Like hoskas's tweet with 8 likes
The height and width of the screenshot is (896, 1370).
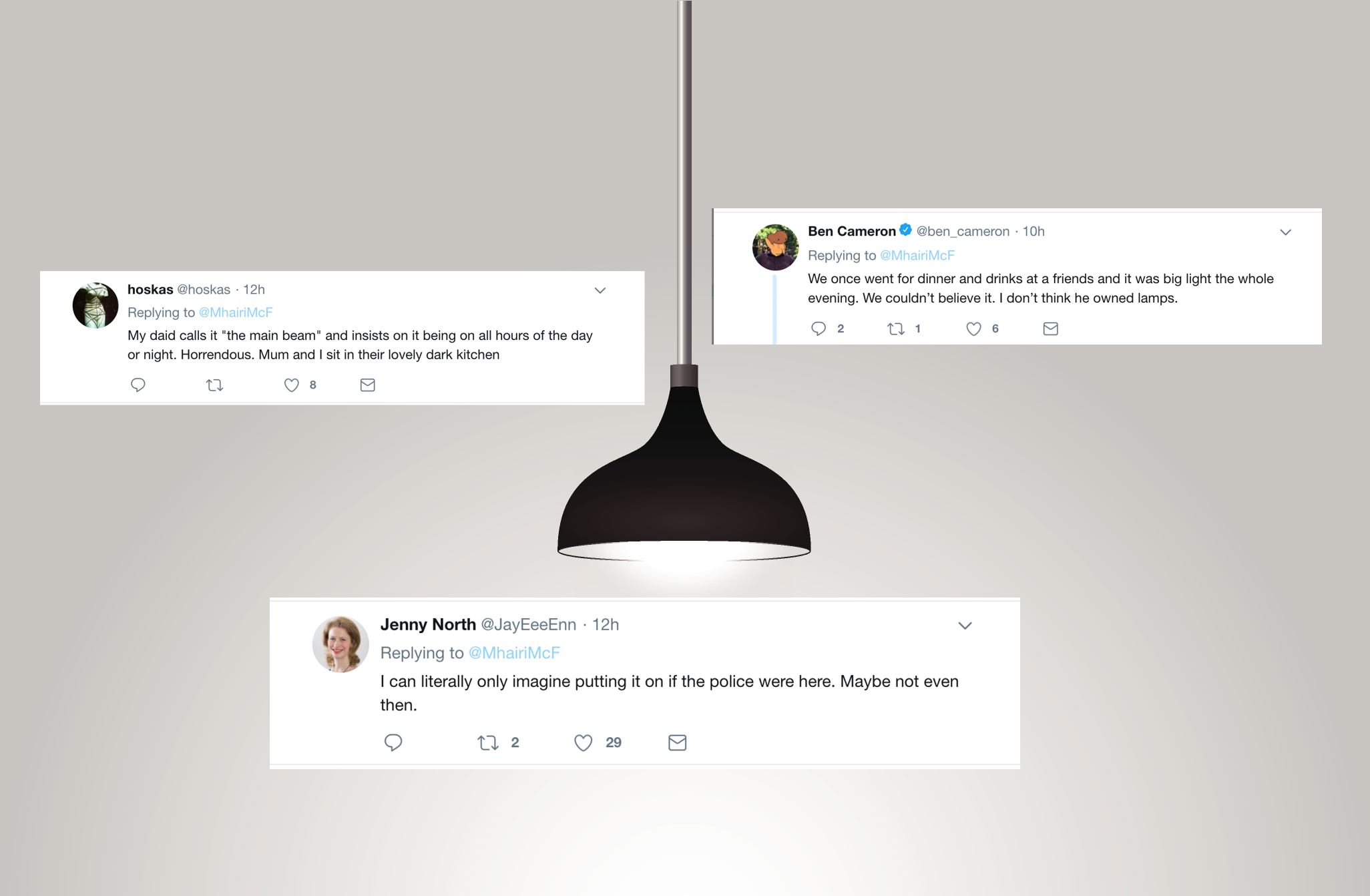[x=292, y=385]
